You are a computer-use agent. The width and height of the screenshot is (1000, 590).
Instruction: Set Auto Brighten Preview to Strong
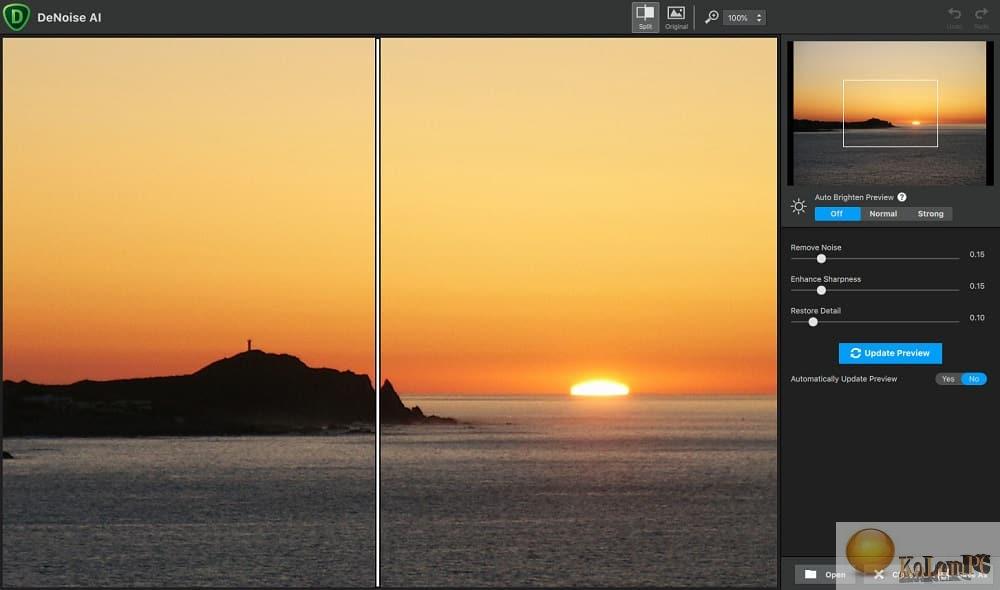930,214
